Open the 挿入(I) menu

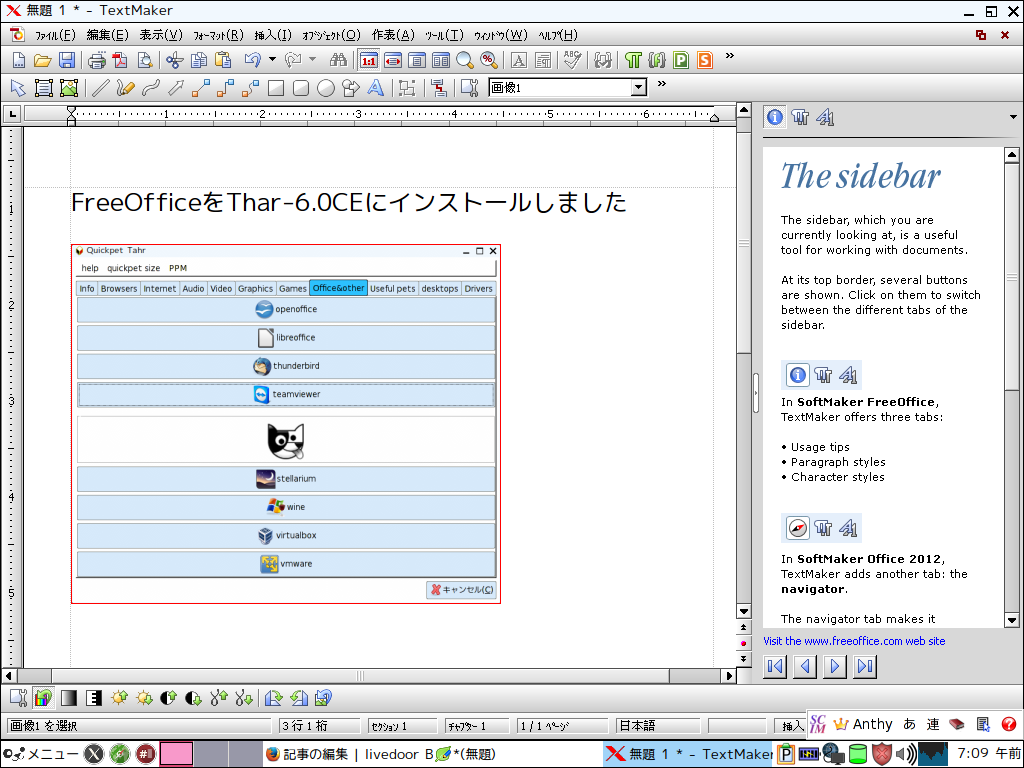(x=273, y=35)
